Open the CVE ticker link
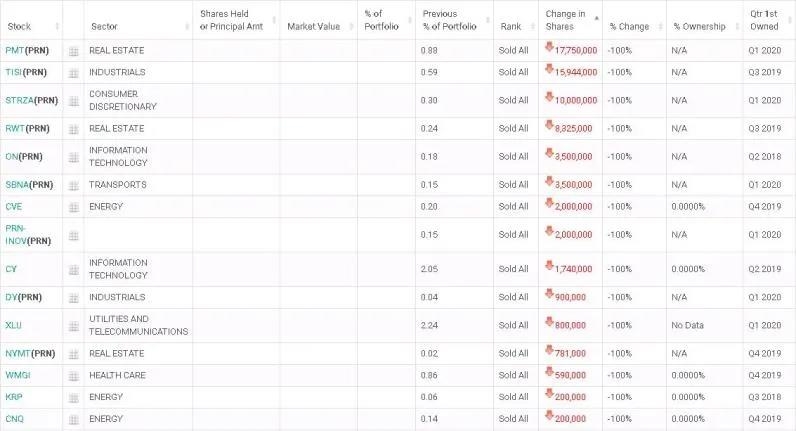 pos(13,206)
